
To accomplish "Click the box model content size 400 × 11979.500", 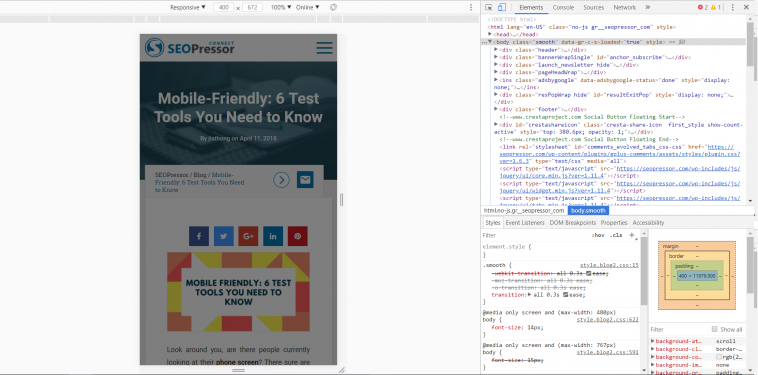I will point(697,275).
